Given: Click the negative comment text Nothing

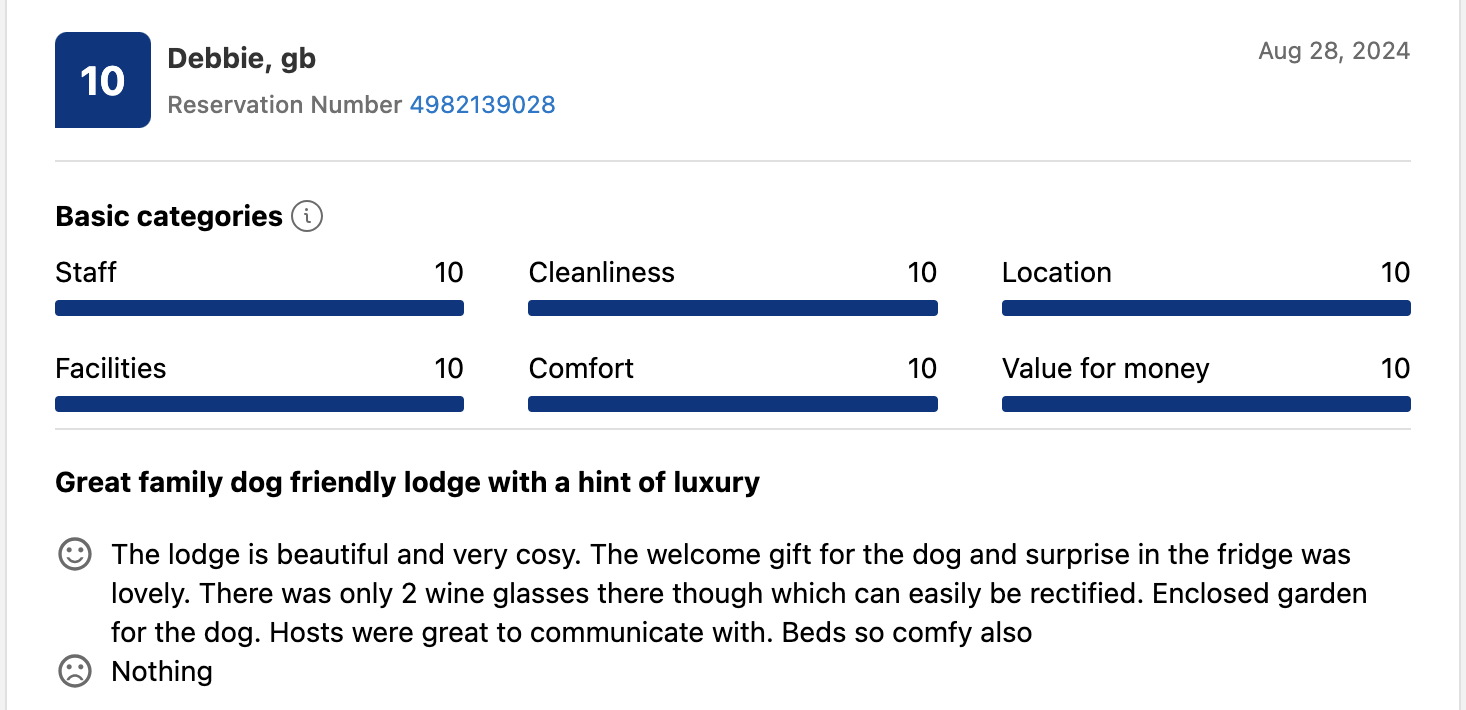Looking at the screenshot, I should pyautogui.click(x=162, y=671).
